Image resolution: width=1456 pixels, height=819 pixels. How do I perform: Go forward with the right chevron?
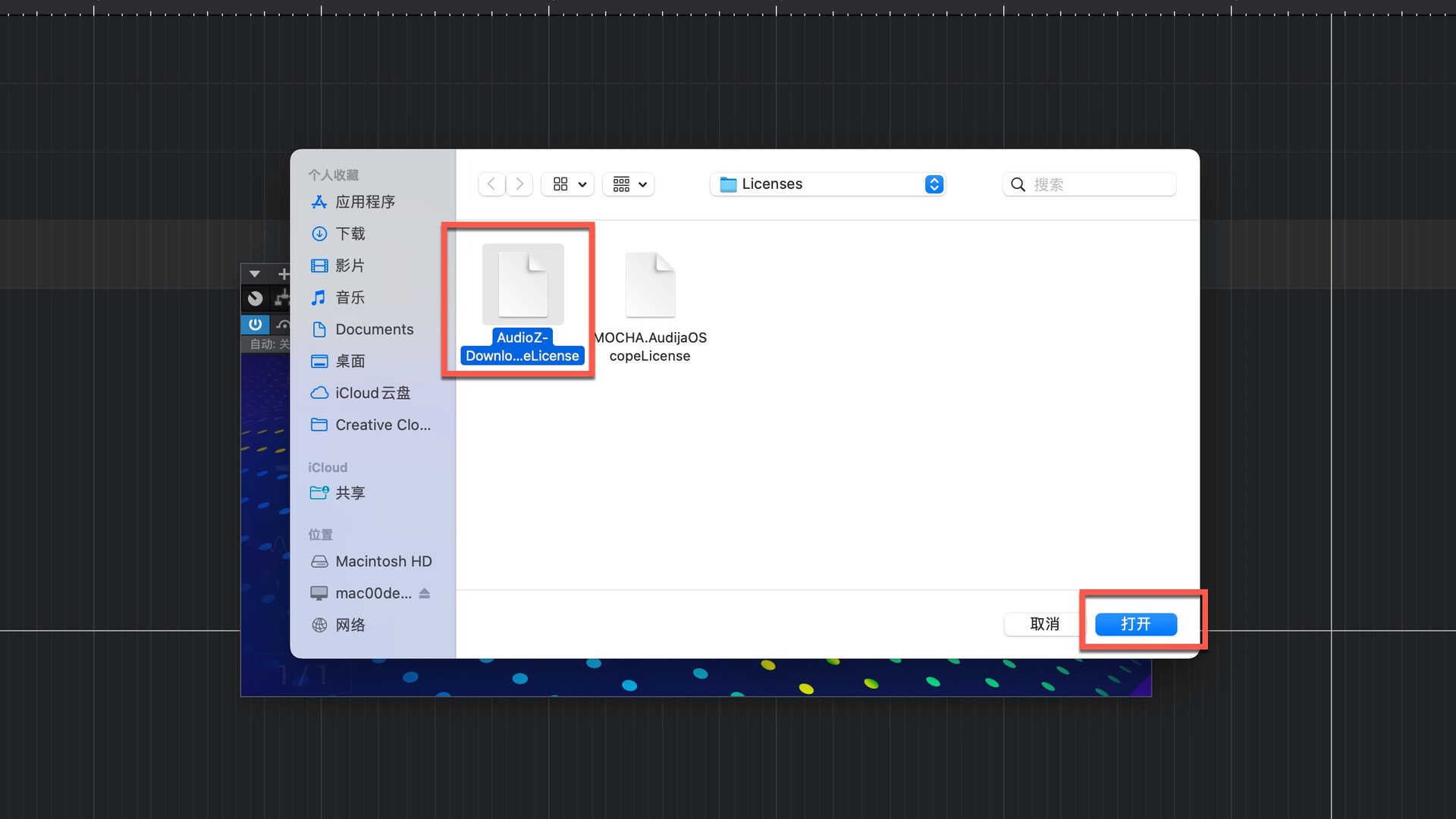tap(519, 184)
